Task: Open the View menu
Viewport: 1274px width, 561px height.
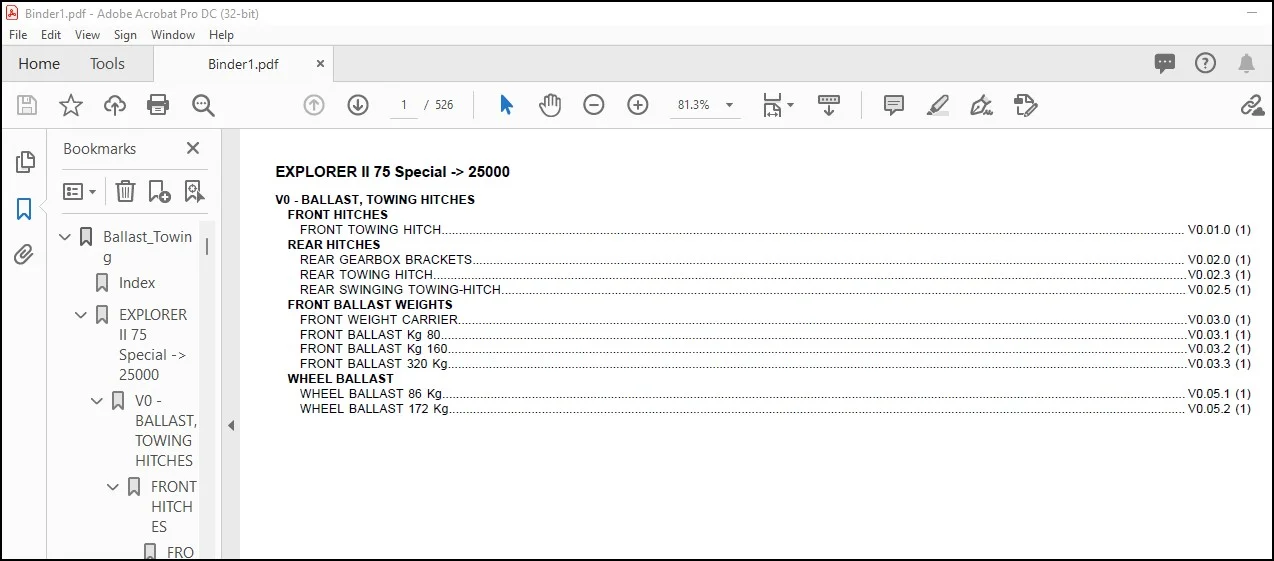Action: pyautogui.click(x=88, y=35)
